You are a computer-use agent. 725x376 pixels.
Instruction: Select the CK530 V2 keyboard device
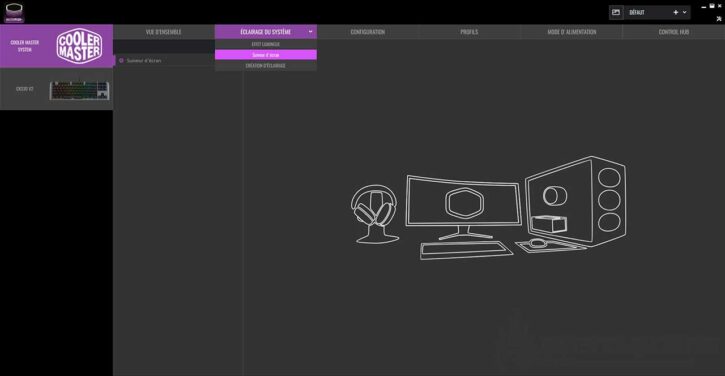56,89
